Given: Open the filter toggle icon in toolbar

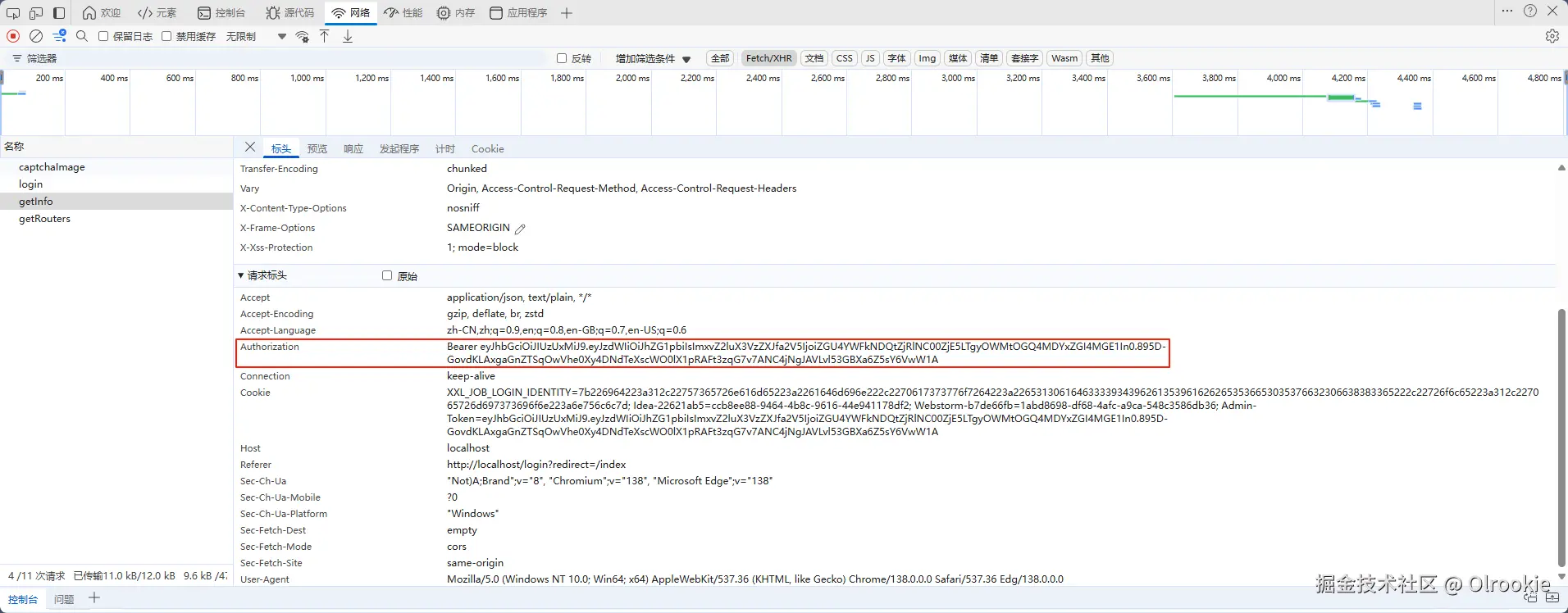Looking at the screenshot, I should click(59, 36).
